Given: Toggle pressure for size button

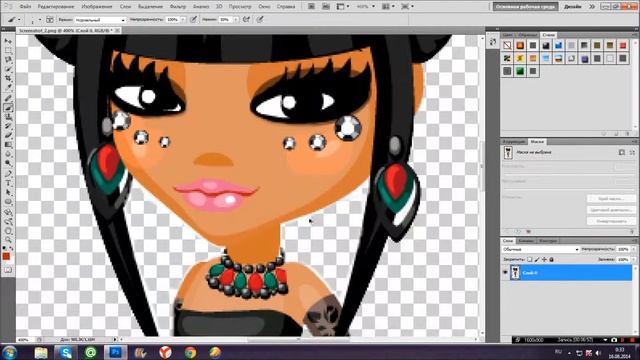Looking at the screenshot, I should click(x=260, y=20).
